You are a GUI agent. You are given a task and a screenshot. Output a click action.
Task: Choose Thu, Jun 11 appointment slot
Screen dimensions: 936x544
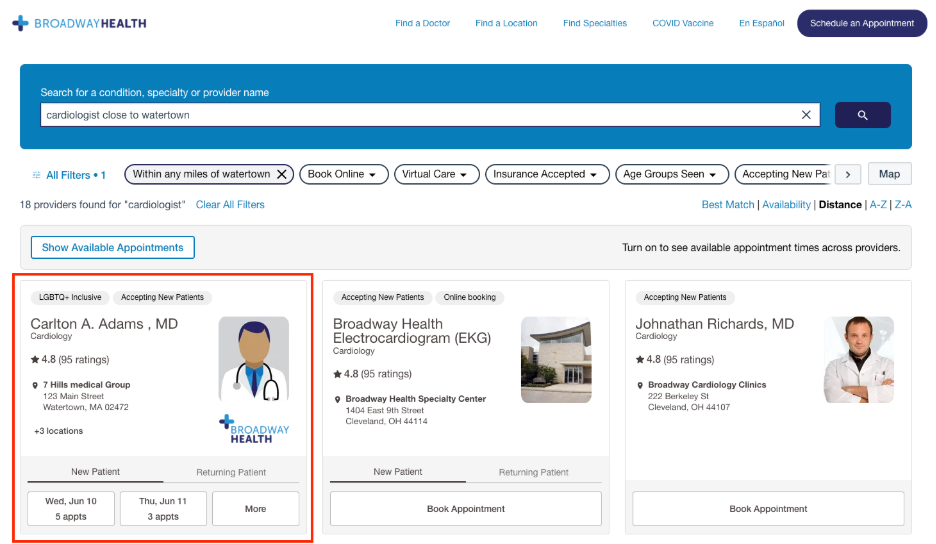tap(163, 509)
